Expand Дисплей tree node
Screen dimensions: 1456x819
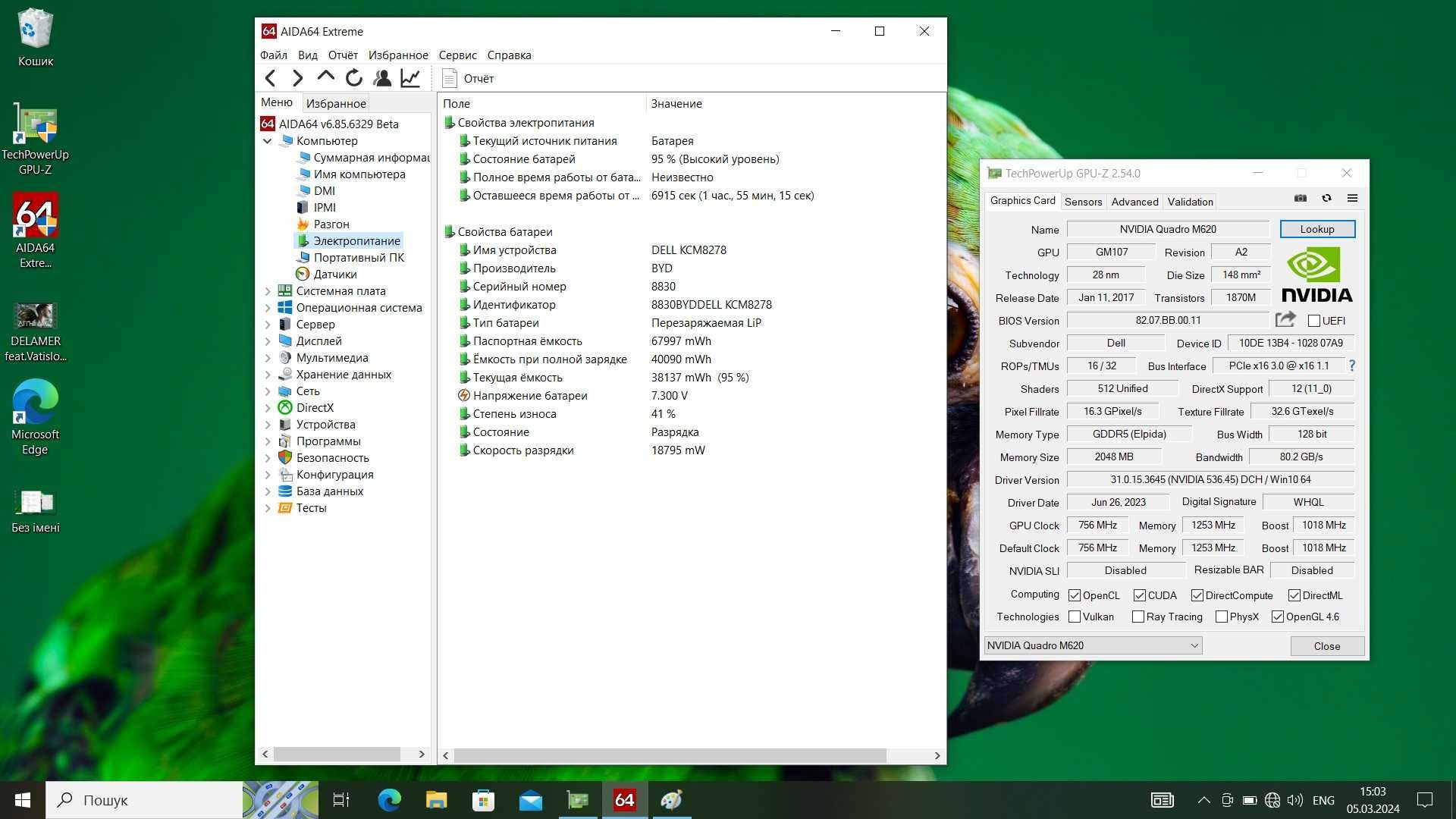(x=267, y=341)
